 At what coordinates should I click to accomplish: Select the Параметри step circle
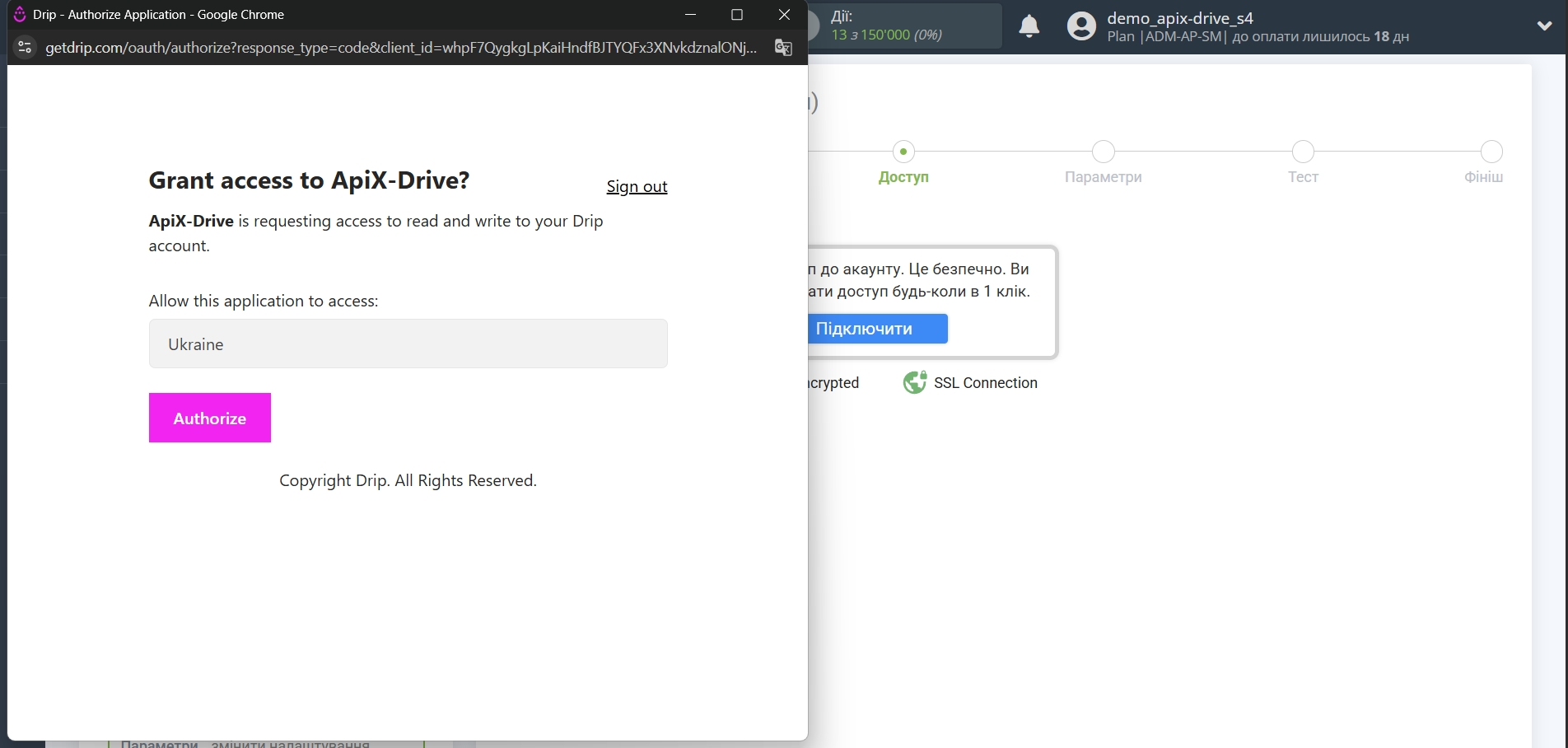pyautogui.click(x=1103, y=152)
